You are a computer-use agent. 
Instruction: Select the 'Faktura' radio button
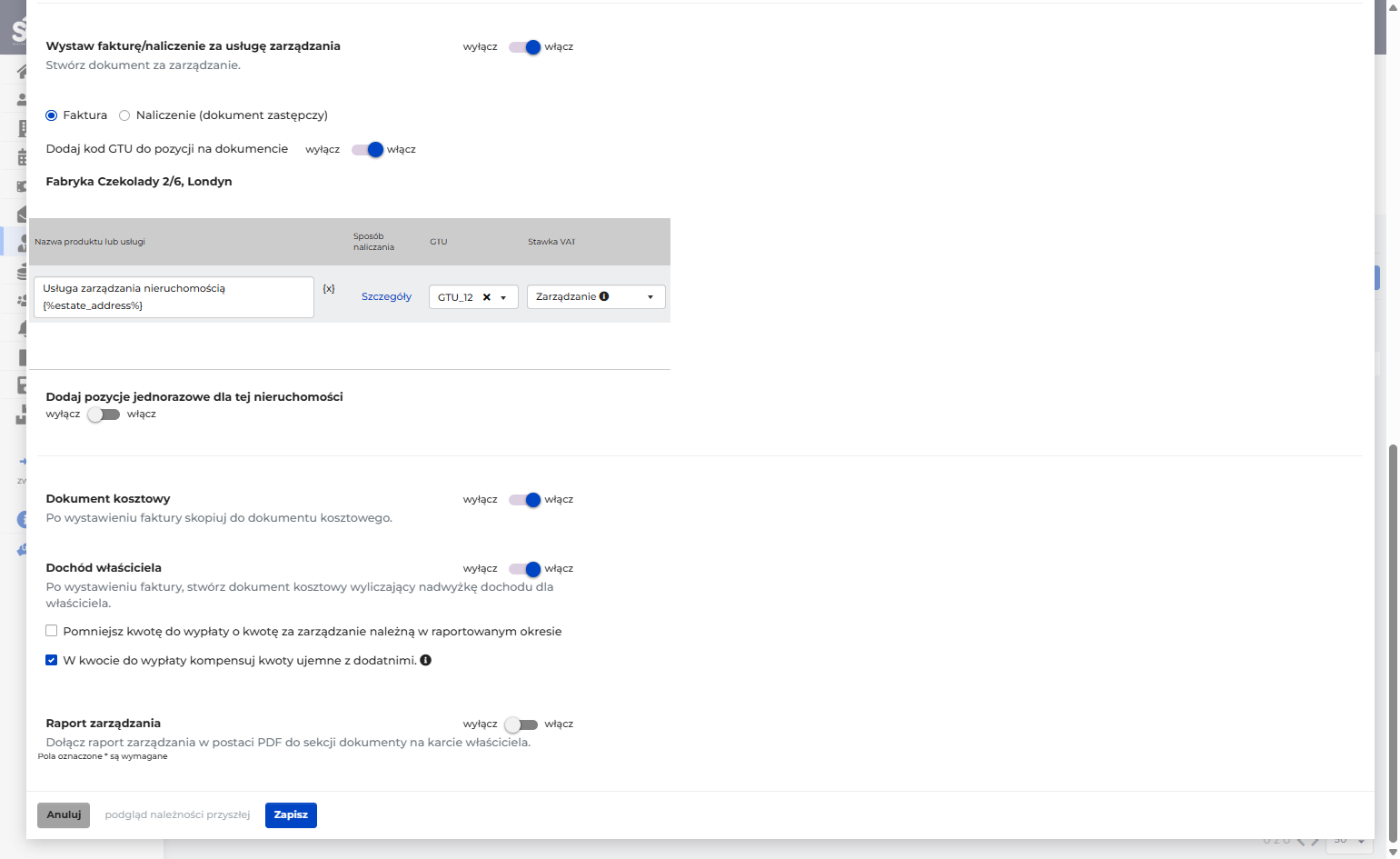[x=52, y=115]
